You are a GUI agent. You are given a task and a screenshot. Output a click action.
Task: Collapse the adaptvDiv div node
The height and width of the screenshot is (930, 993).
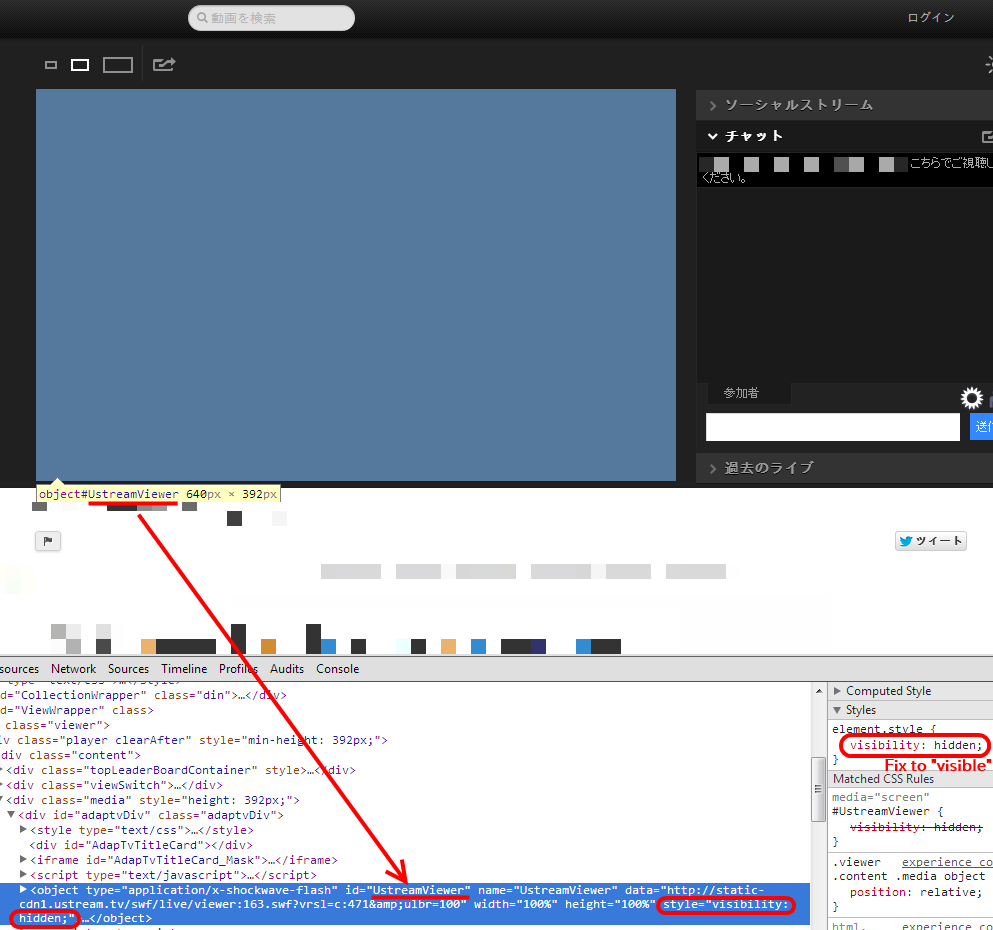click(x=11, y=815)
